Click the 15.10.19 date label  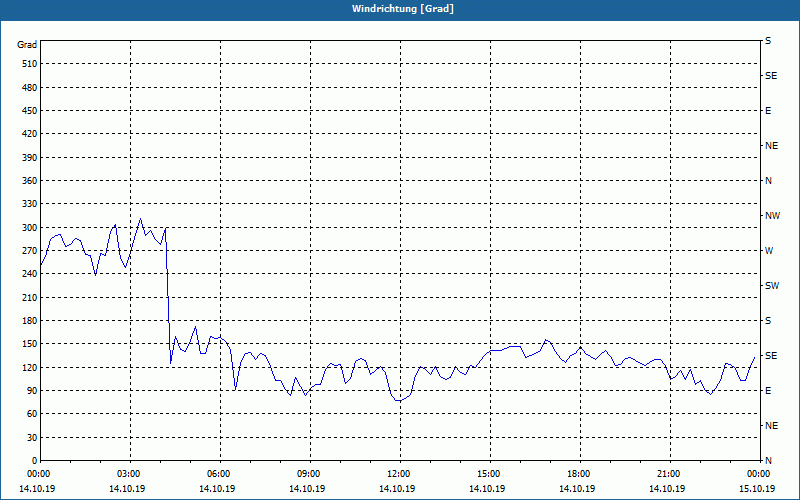tap(757, 489)
